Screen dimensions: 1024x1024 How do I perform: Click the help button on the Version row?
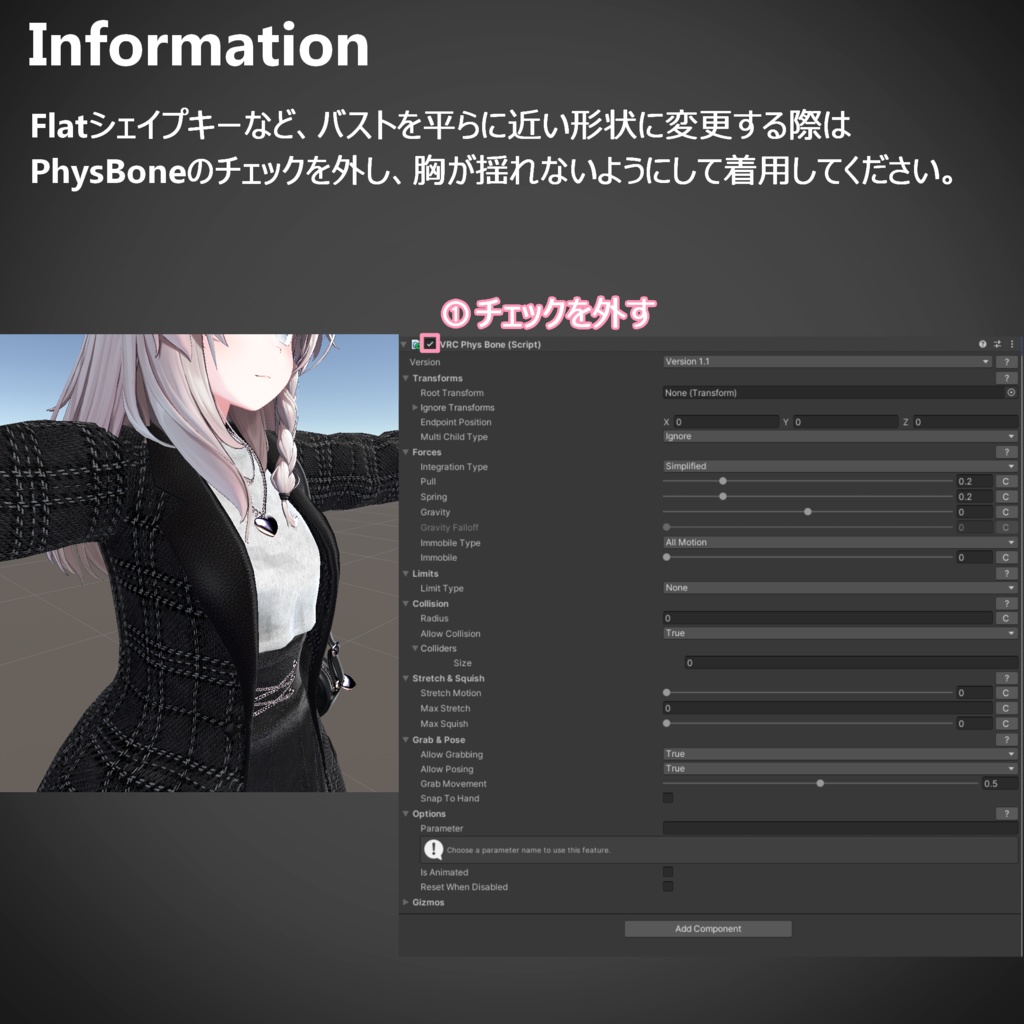[1006, 362]
